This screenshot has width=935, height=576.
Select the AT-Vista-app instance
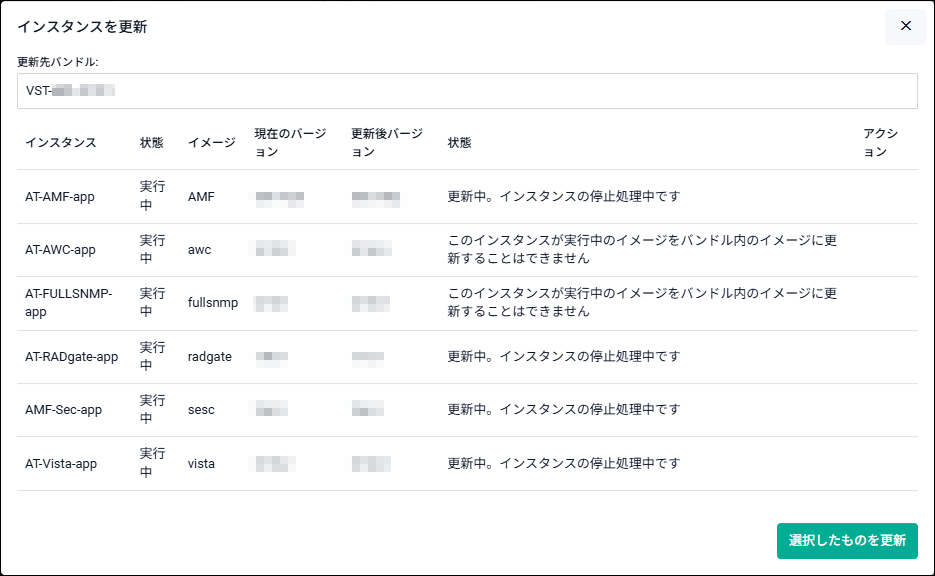(61, 463)
